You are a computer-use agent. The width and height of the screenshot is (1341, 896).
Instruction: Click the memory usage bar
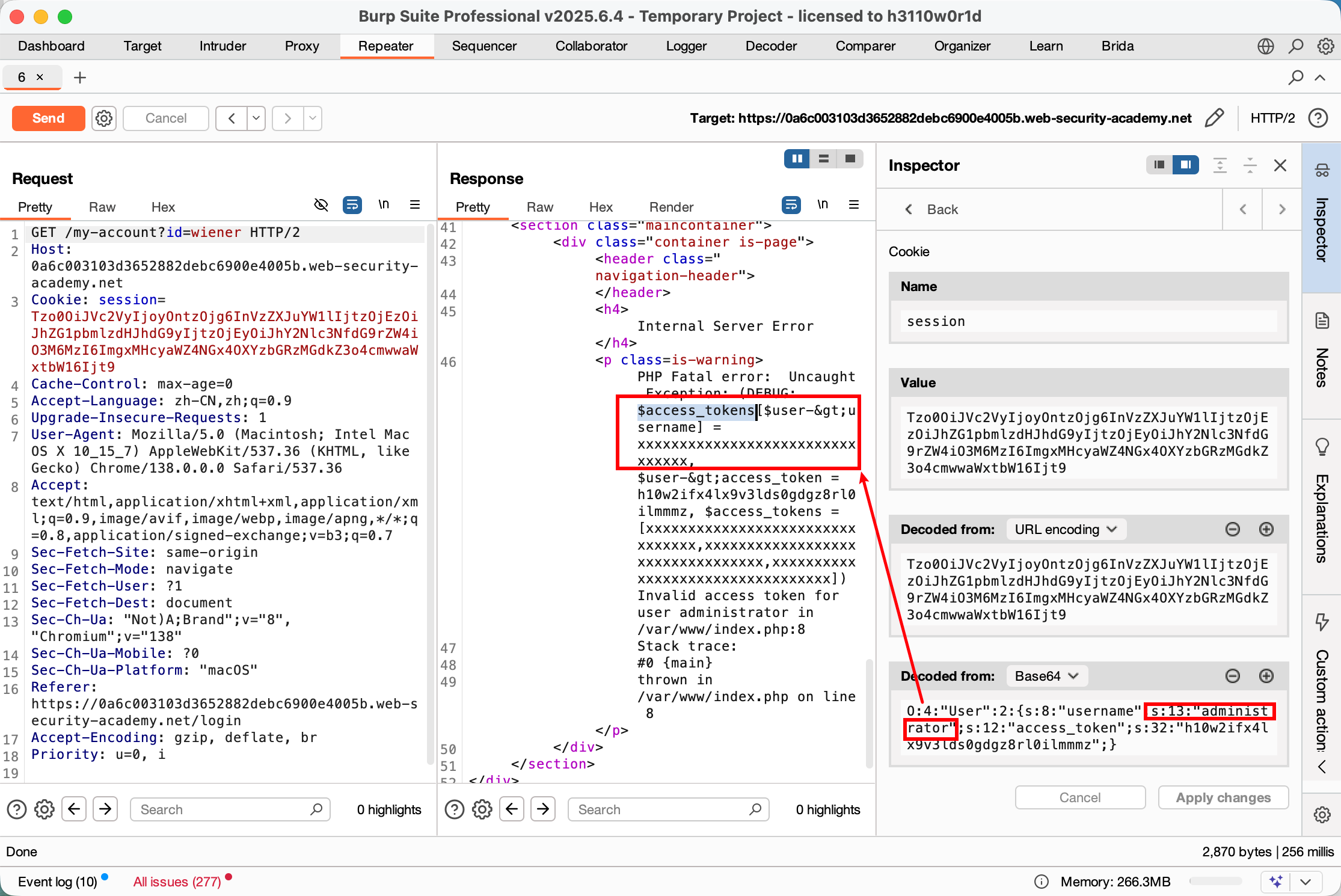click(x=1215, y=882)
